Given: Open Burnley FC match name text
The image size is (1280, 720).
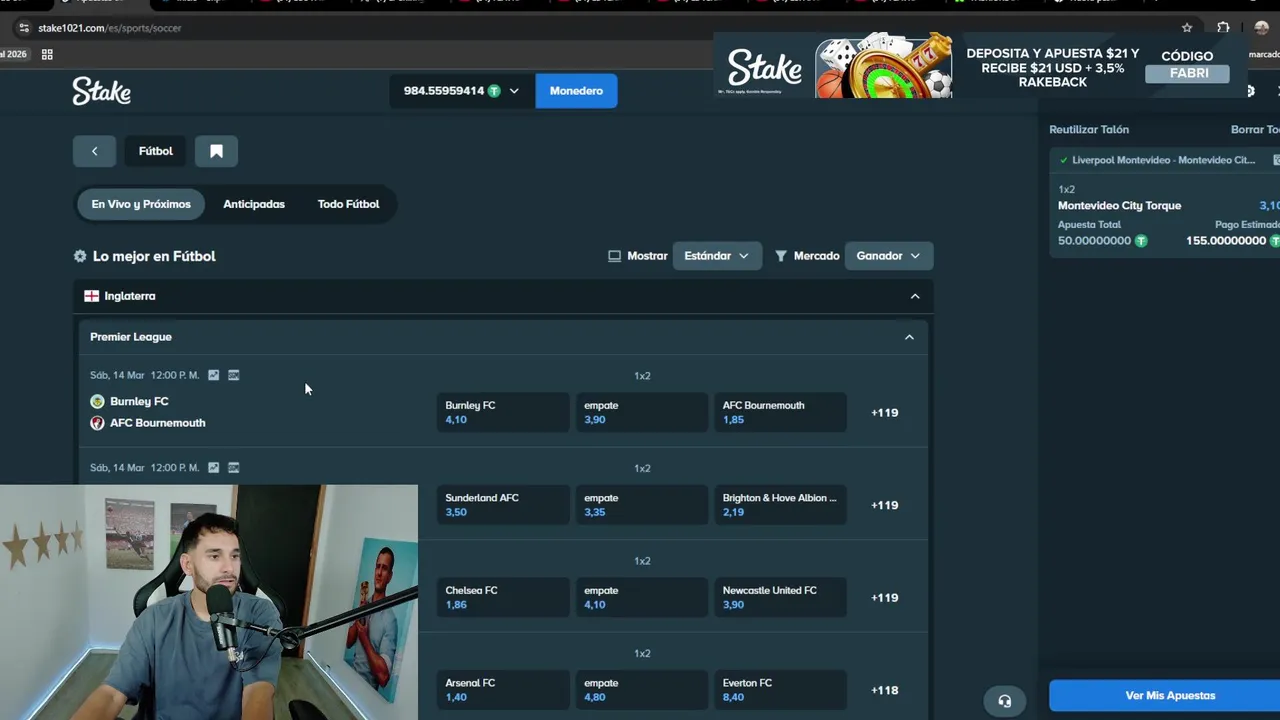Looking at the screenshot, I should click(x=139, y=401).
